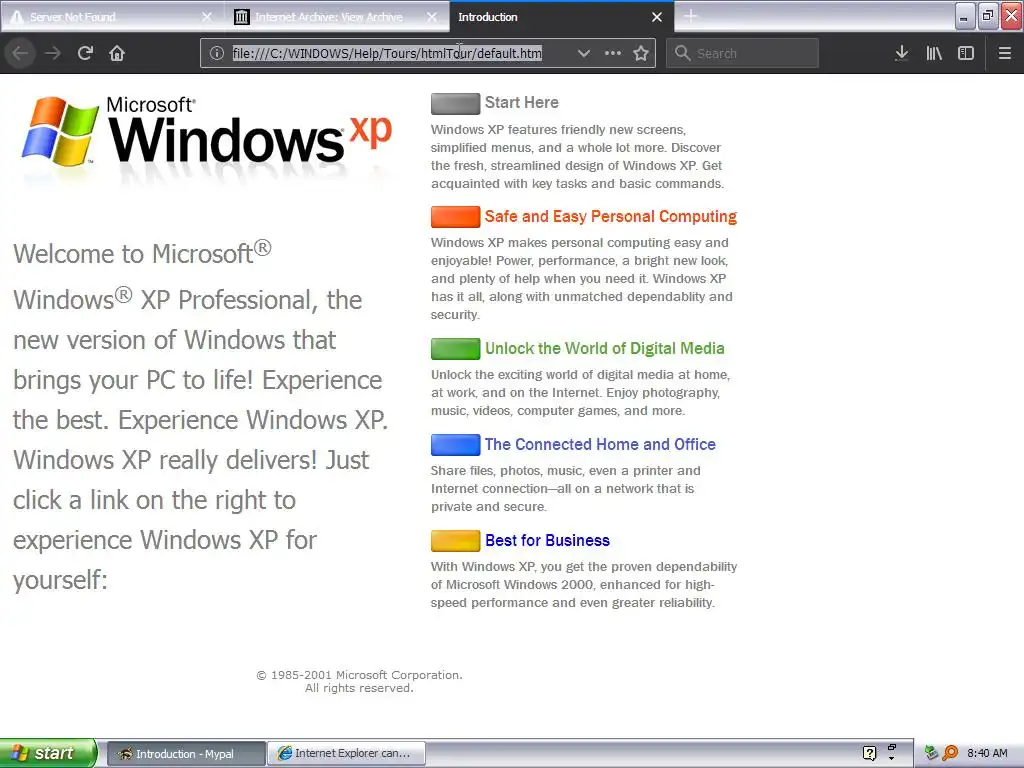Open The Connected Home and Office link
The height and width of the screenshot is (768, 1024).
click(600, 444)
